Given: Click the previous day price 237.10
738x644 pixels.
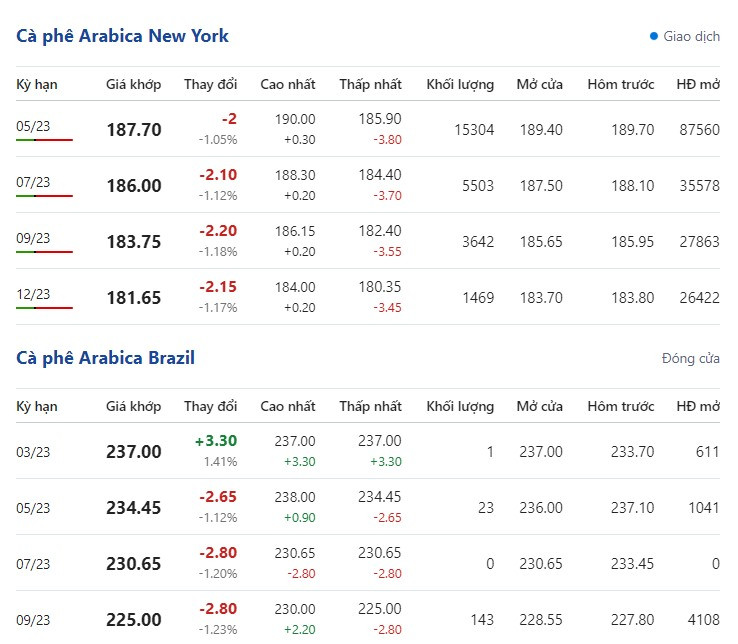Looking at the screenshot, I should click(x=633, y=507).
